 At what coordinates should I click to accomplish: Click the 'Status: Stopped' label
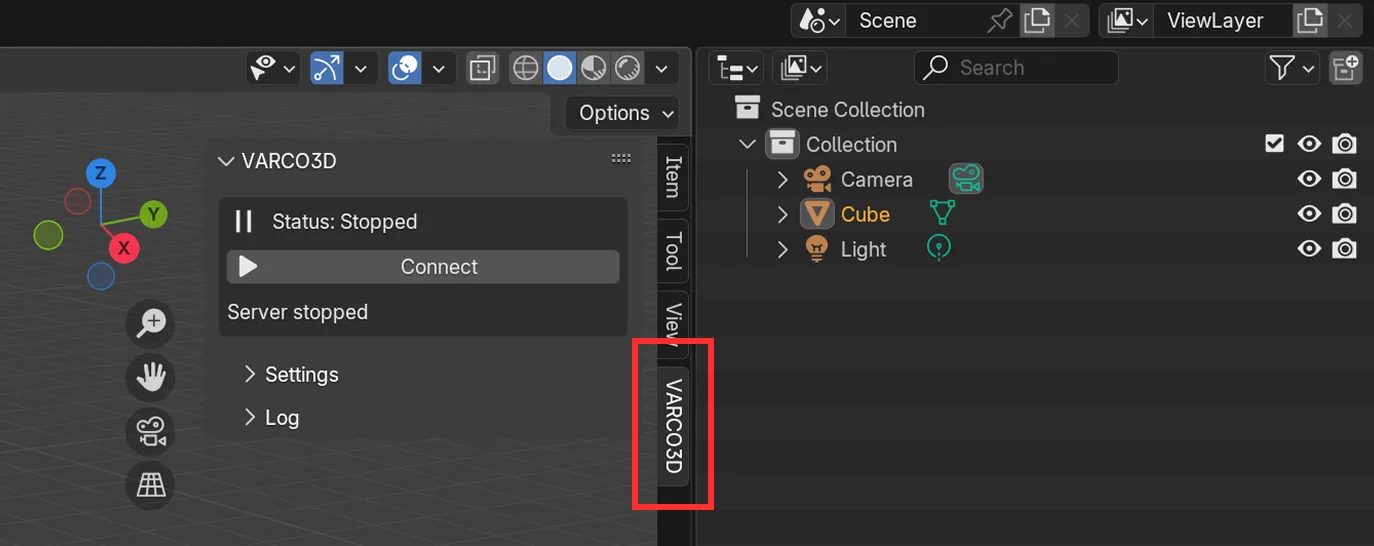[x=344, y=222]
